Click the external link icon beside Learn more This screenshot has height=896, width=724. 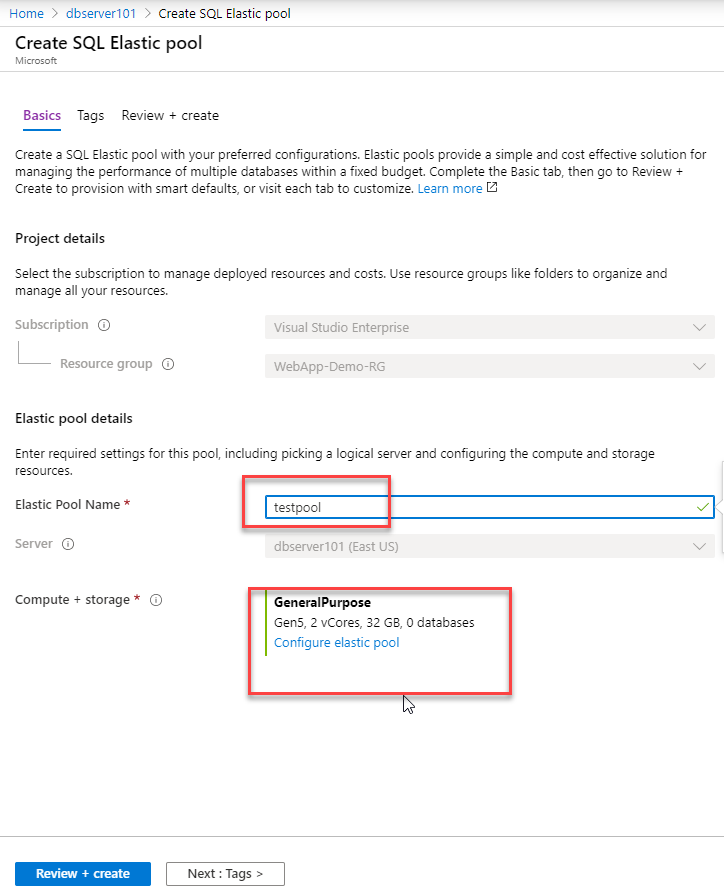pos(492,187)
